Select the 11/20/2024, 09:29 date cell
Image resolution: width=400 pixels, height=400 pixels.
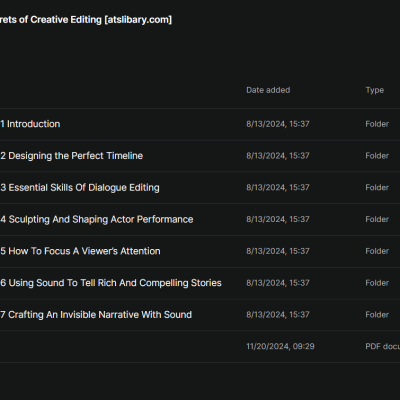tap(280, 346)
